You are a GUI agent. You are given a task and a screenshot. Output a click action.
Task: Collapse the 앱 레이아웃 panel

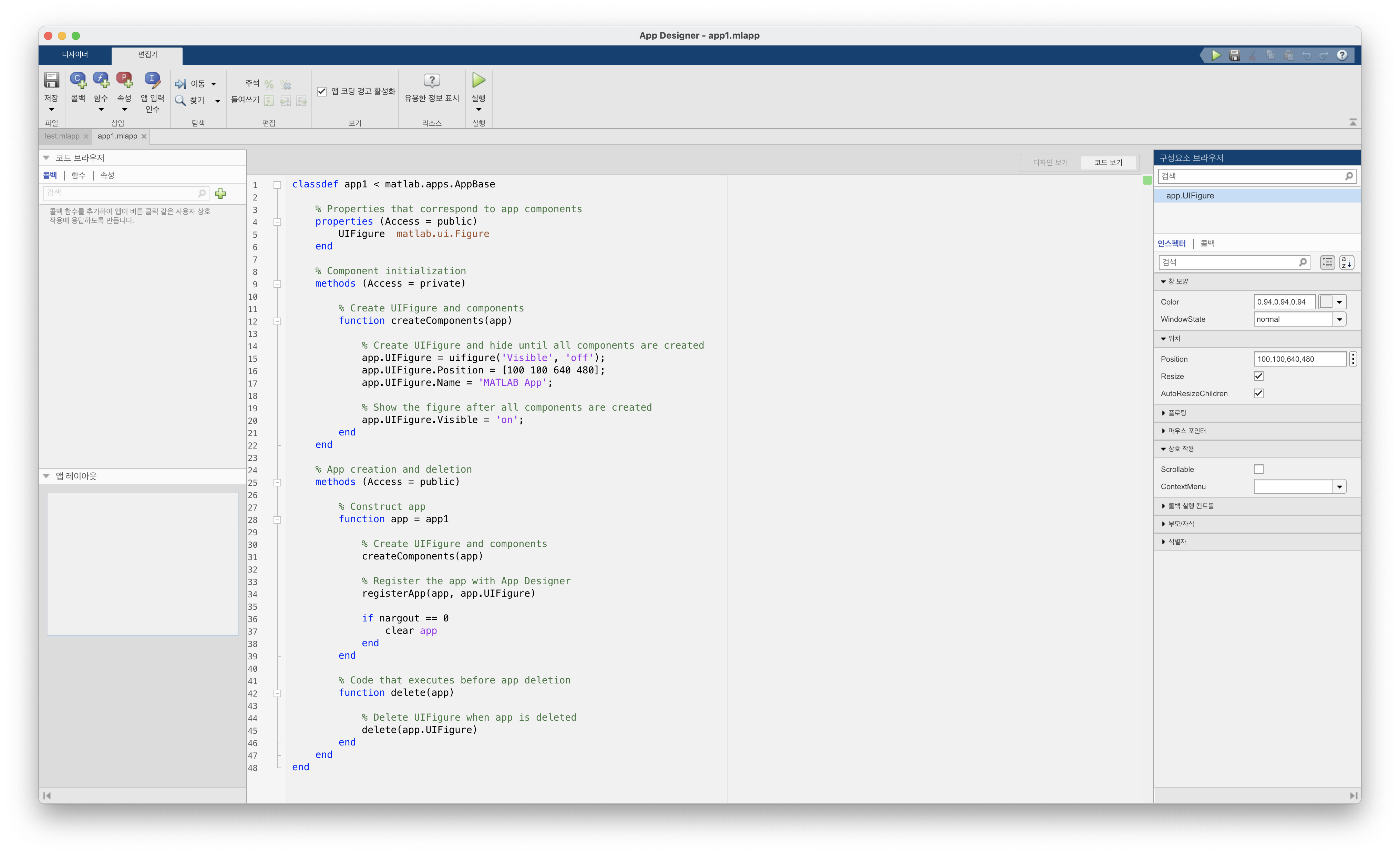[x=47, y=476]
